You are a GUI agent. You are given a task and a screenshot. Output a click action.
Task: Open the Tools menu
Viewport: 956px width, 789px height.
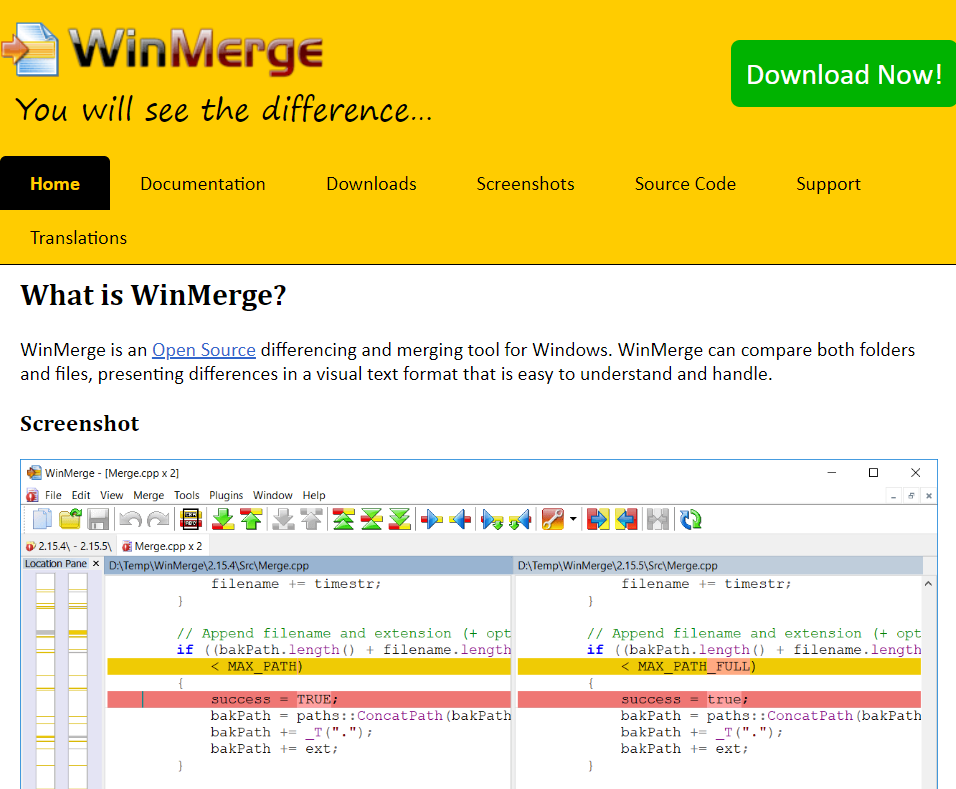point(187,495)
